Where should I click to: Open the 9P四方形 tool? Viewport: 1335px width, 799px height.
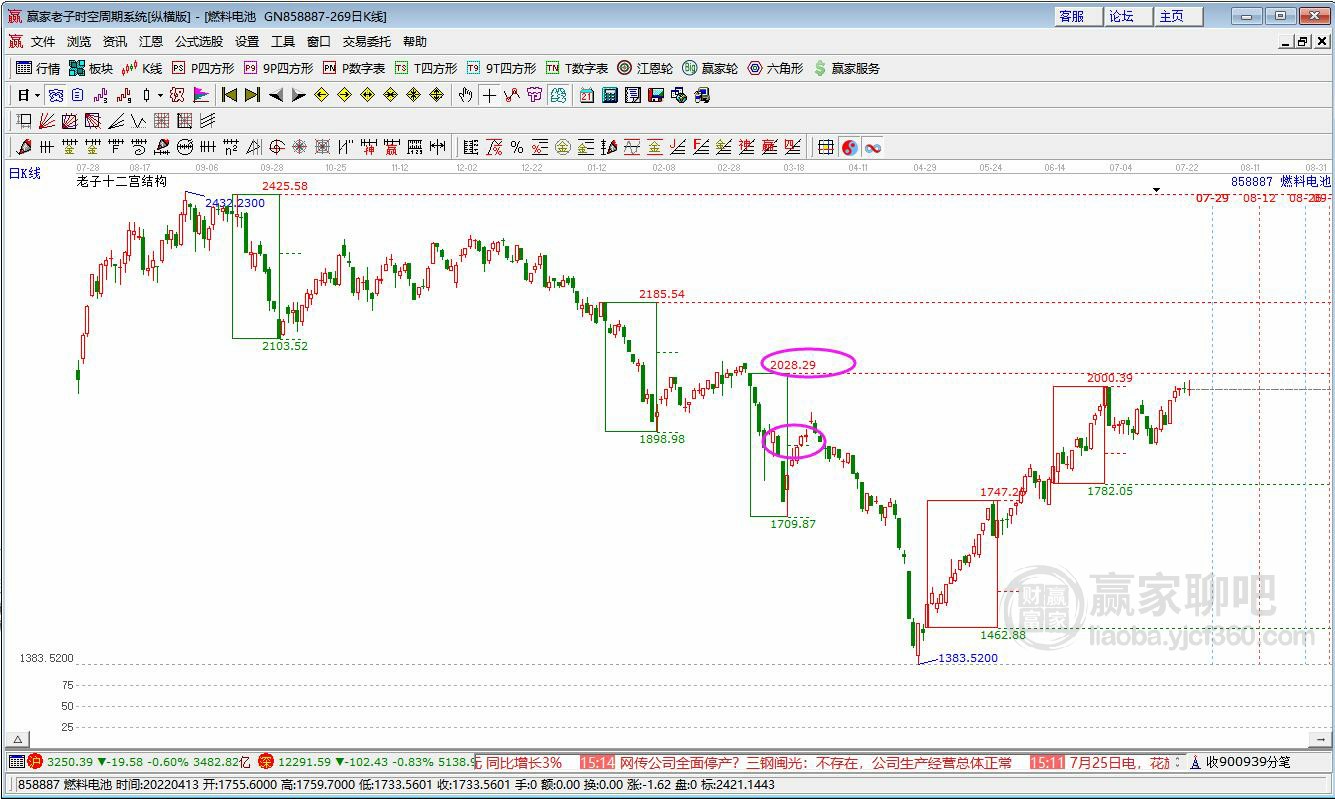point(278,68)
